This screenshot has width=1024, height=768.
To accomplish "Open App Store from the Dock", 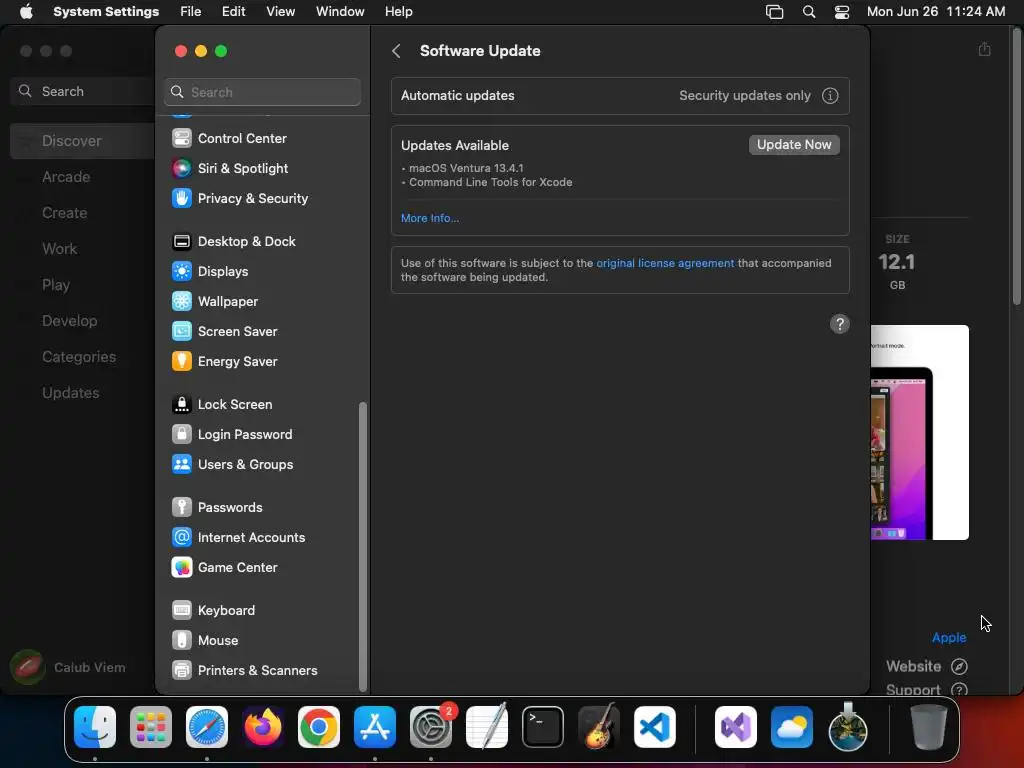I will (375, 727).
